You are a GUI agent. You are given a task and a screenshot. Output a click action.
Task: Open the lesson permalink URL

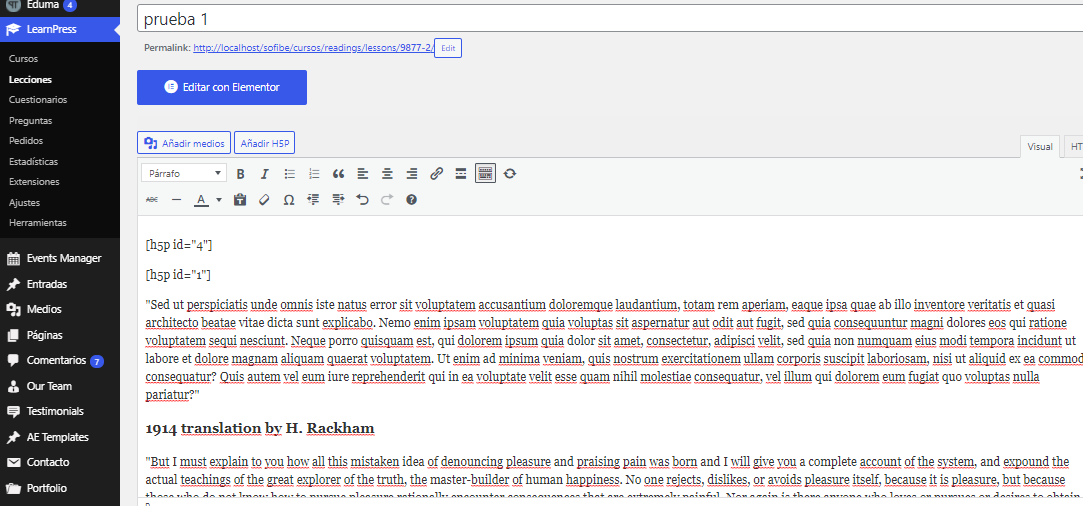pyautogui.click(x=313, y=48)
